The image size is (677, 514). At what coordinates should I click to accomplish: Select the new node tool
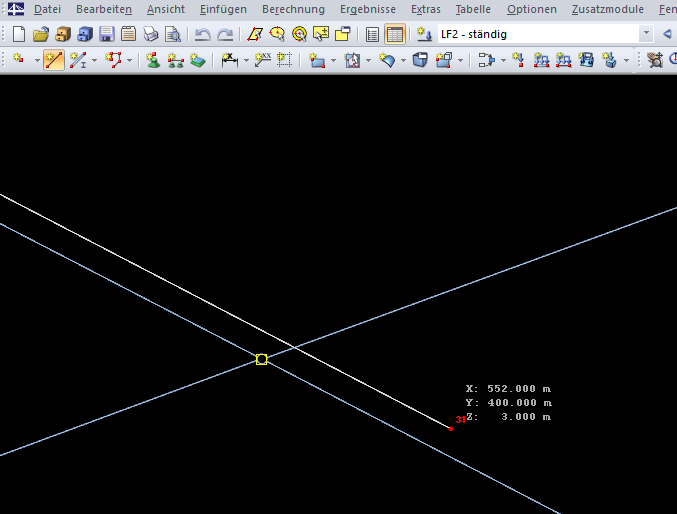[x=19, y=60]
